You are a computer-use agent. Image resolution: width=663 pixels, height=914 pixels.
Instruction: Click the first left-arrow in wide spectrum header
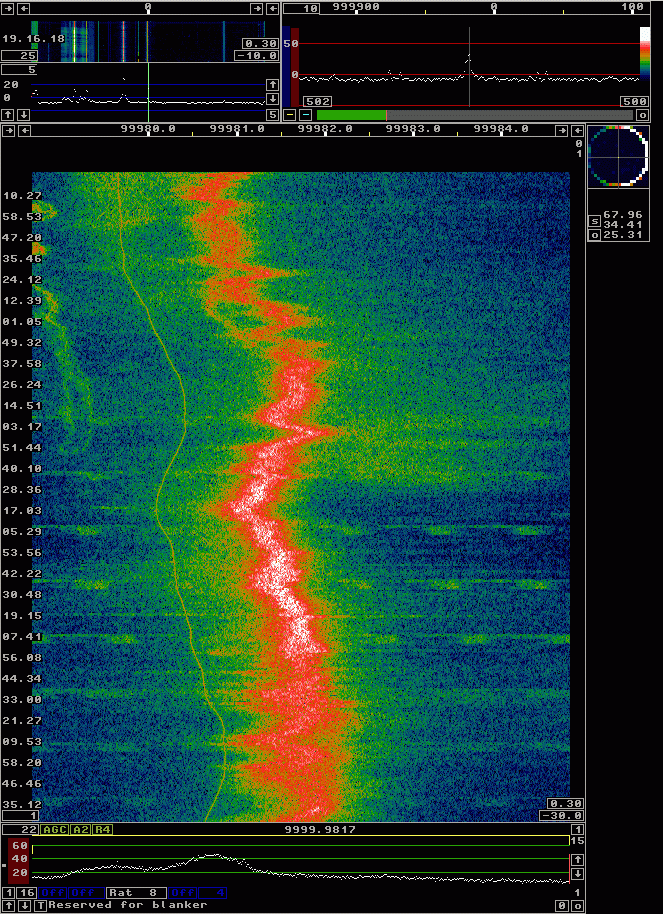(23, 8)
